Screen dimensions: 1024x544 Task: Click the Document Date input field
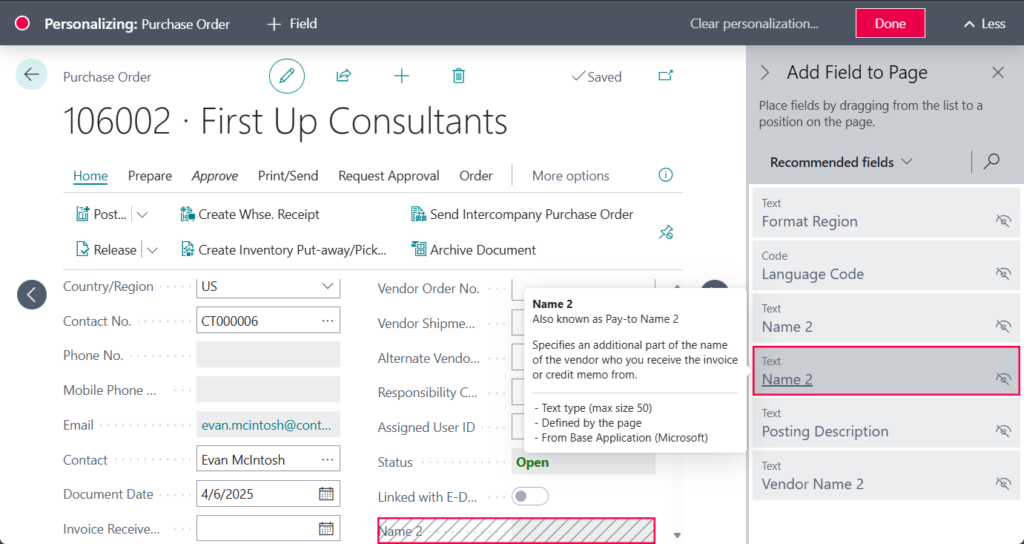258,494
